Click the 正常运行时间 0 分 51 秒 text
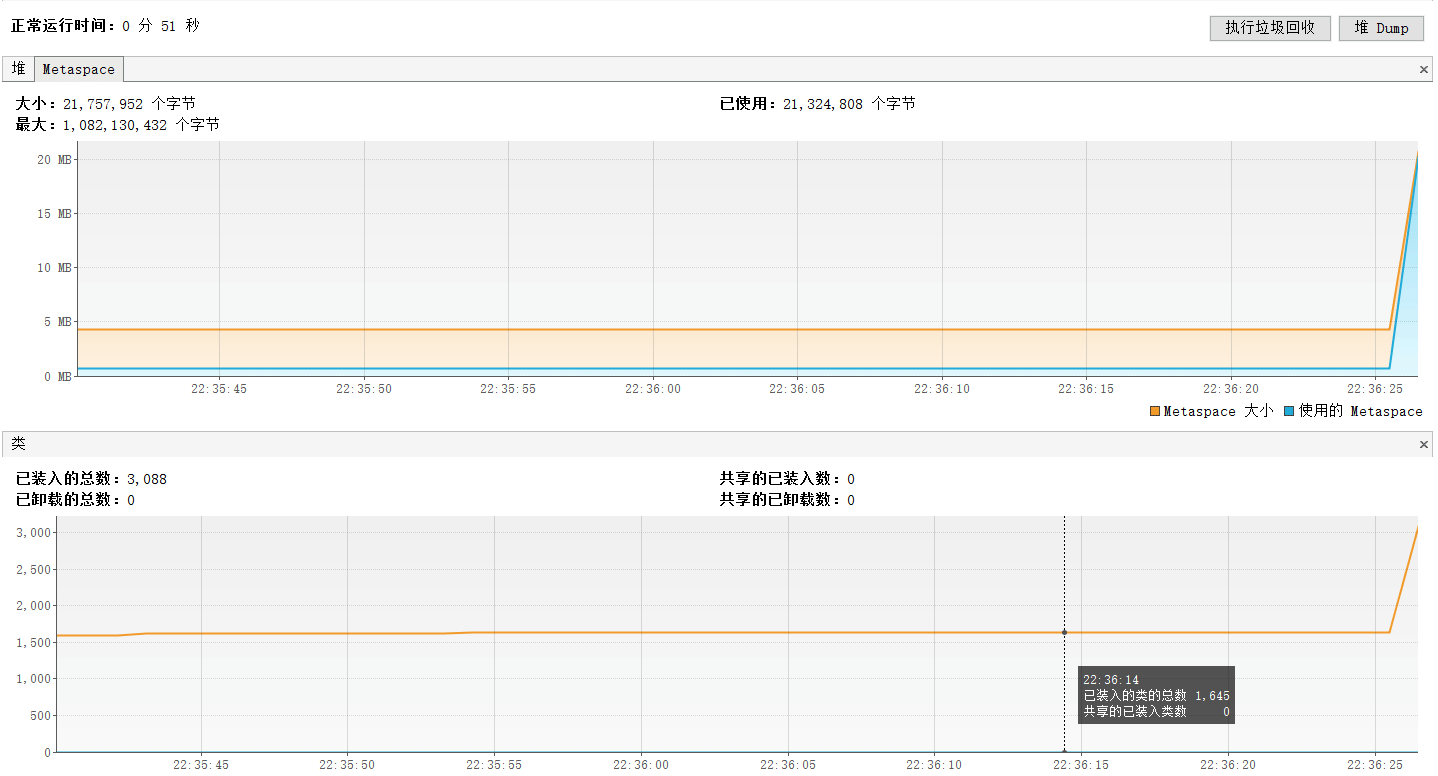Image resolution: width=1438 pixels, height=776 pixels. click(105, 26)
